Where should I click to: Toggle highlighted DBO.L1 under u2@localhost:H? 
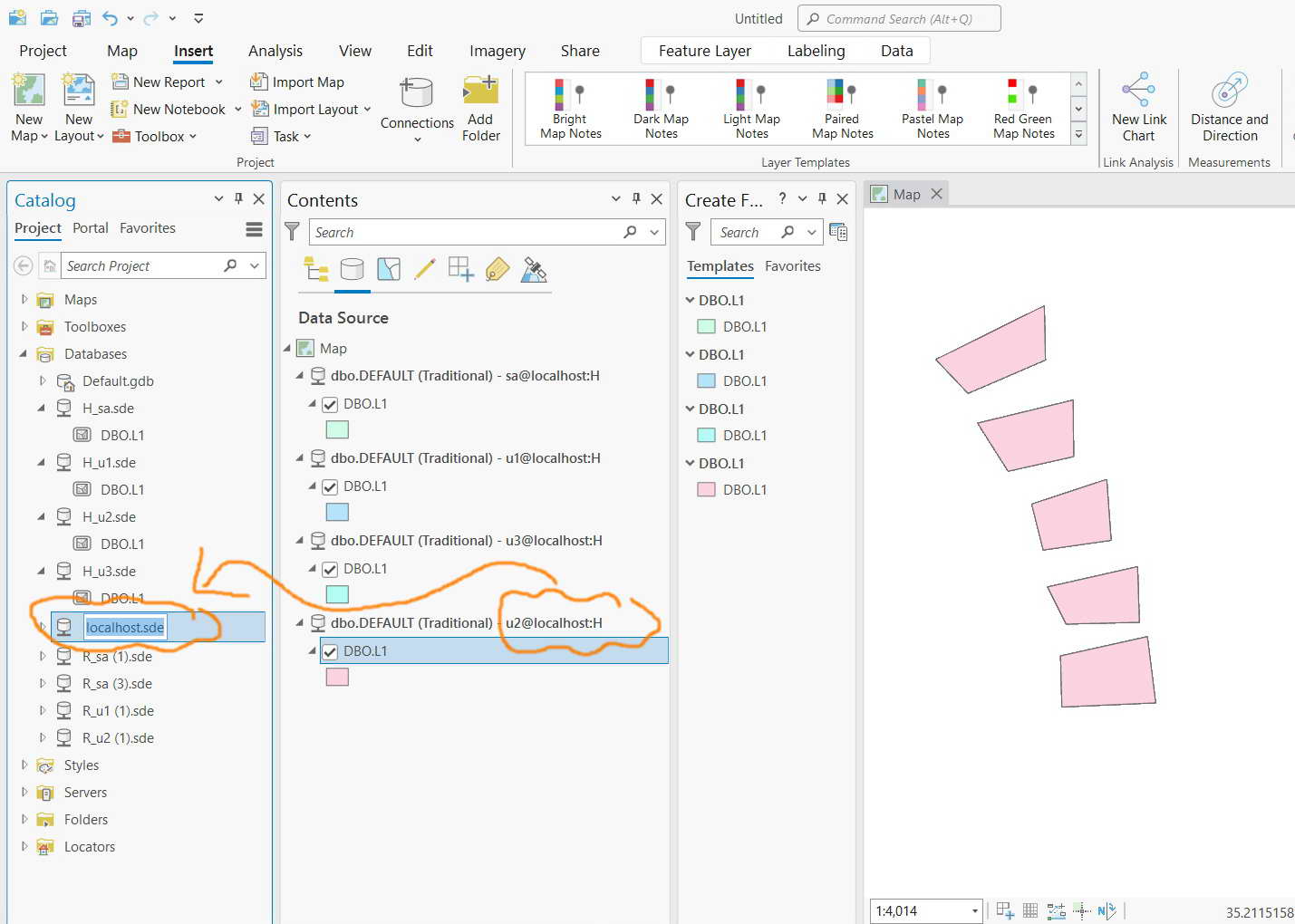click(x=330, y=652)
